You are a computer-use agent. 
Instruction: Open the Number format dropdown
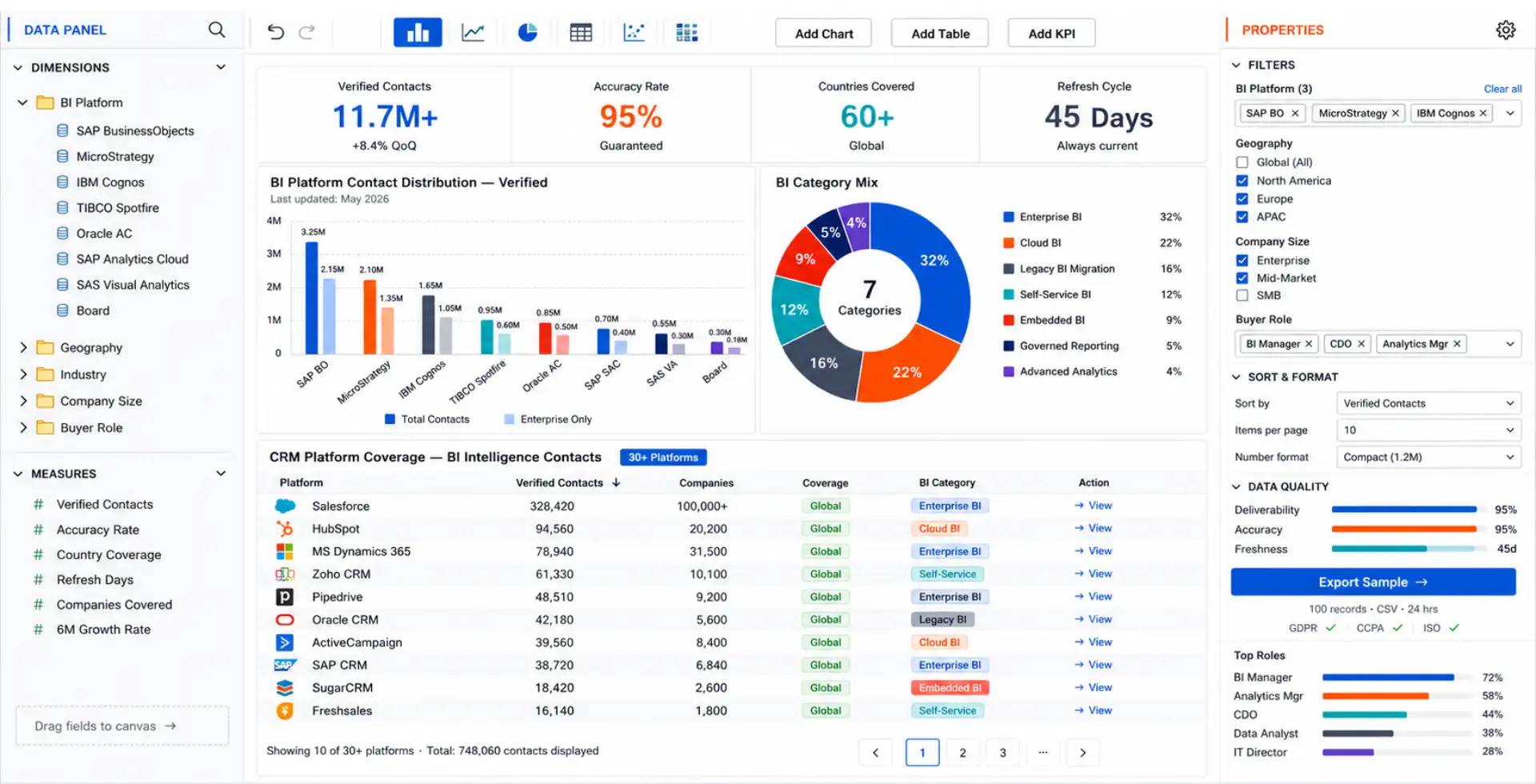(x=1428, y=458)
